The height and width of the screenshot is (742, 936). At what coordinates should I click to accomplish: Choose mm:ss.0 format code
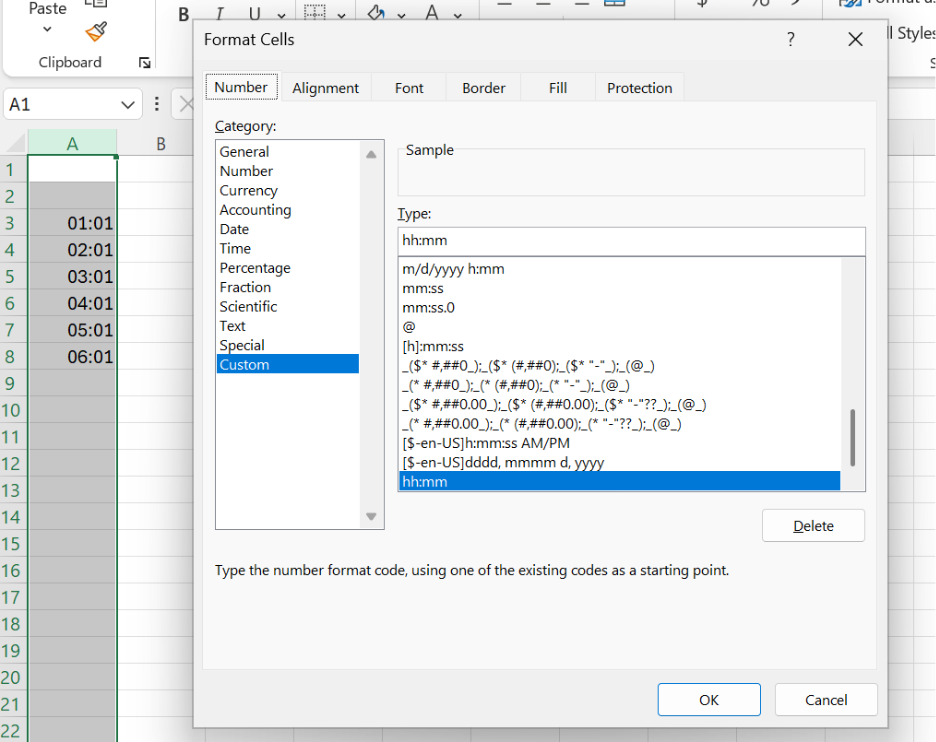coord(620,308)
